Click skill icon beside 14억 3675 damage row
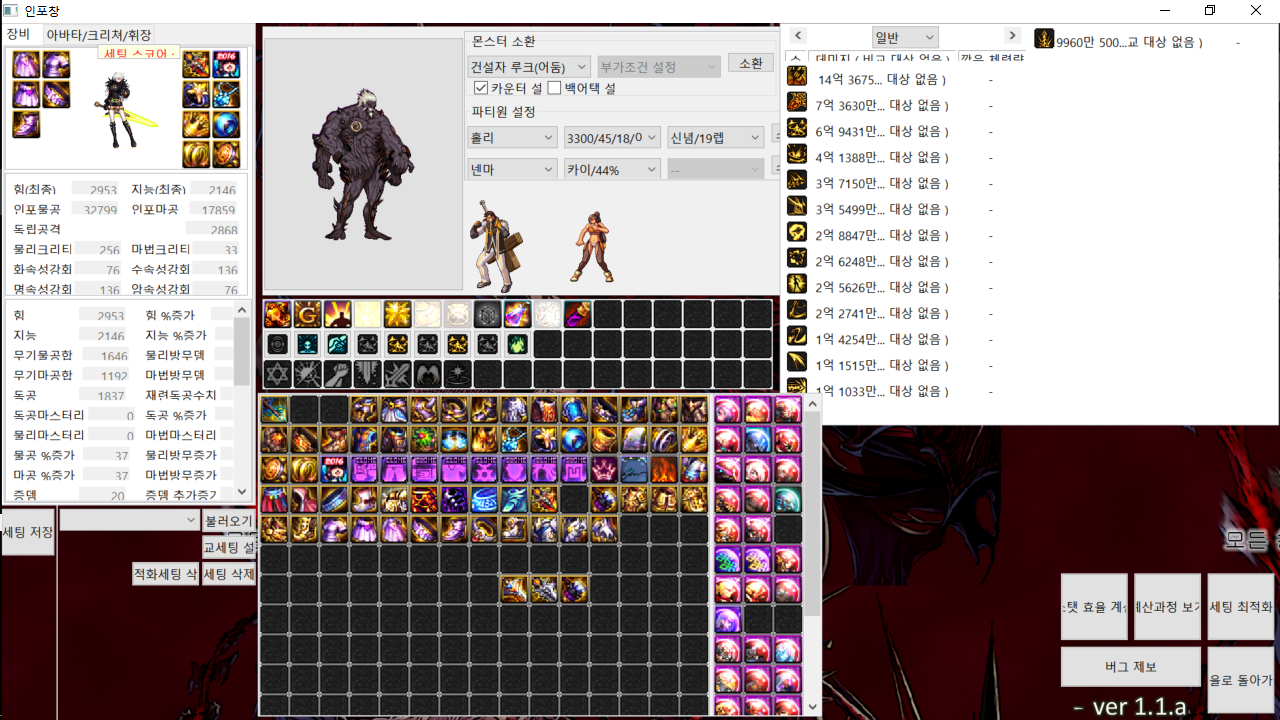 (797, 76)
